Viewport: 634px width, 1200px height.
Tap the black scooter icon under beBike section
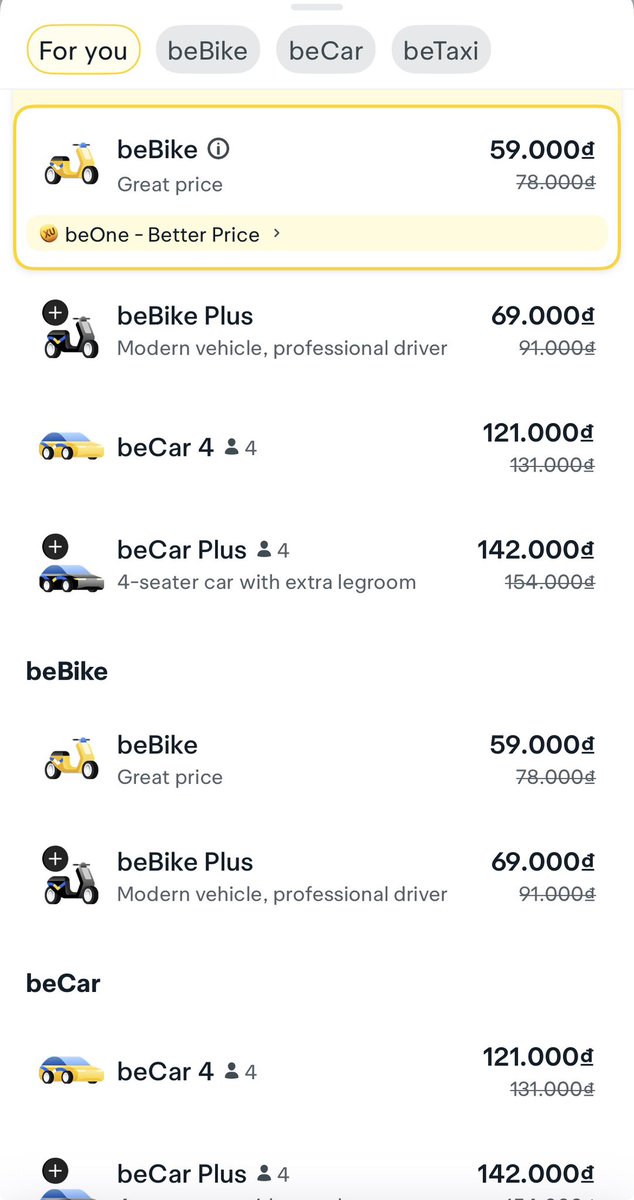72,877
